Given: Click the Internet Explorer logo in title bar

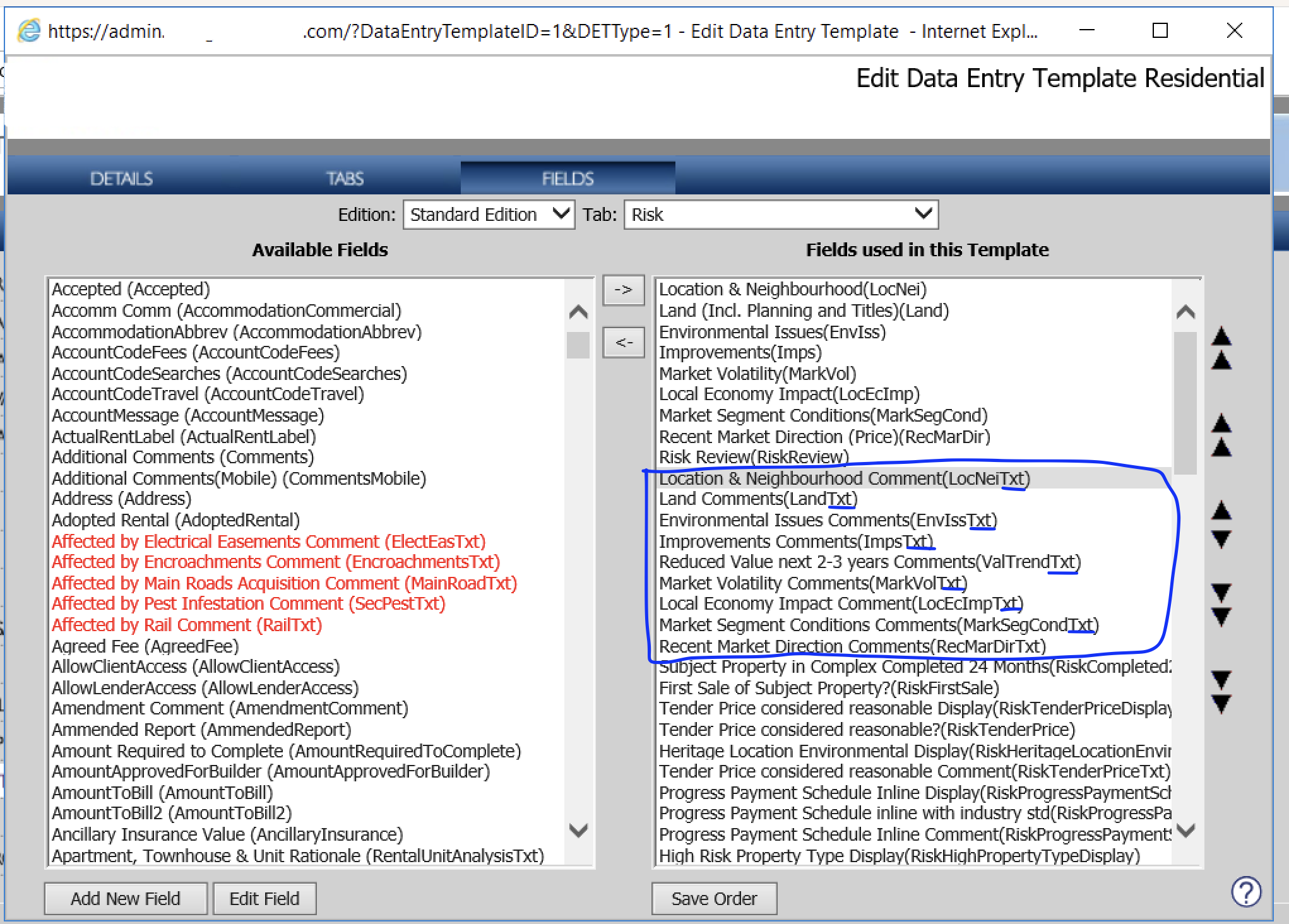Looking at the screenshot, I should [29, 31].
